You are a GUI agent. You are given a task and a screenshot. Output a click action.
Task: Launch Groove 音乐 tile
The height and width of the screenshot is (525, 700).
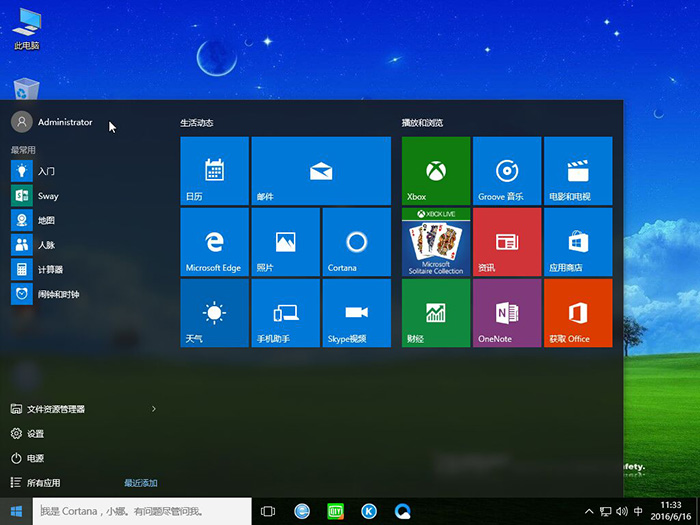[x=506, y=171]
